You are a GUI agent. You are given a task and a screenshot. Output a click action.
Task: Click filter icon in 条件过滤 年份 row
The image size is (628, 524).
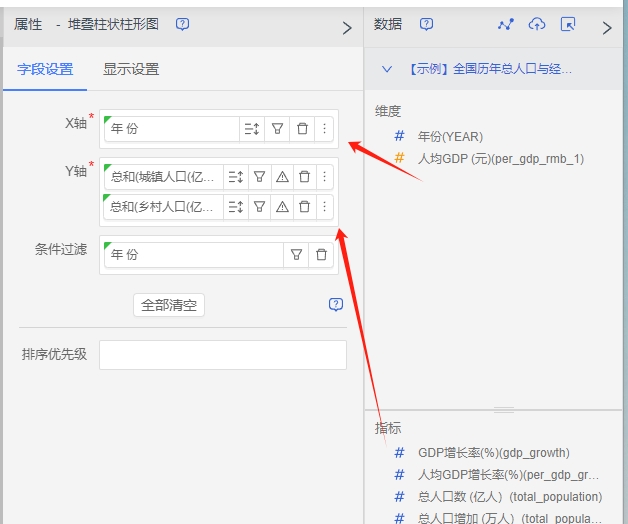coord(296,255)
